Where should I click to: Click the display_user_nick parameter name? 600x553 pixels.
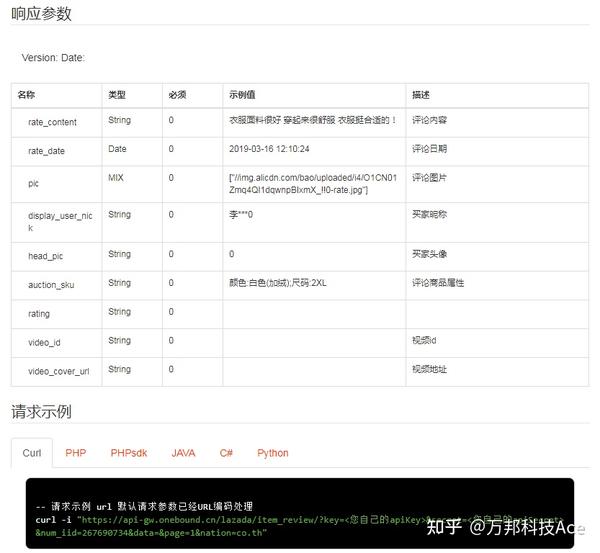click(60, 222)
